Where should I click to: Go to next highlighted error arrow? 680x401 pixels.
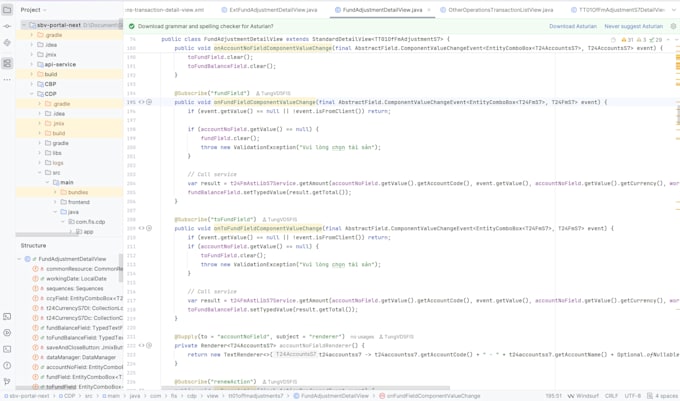click(675, 39)
